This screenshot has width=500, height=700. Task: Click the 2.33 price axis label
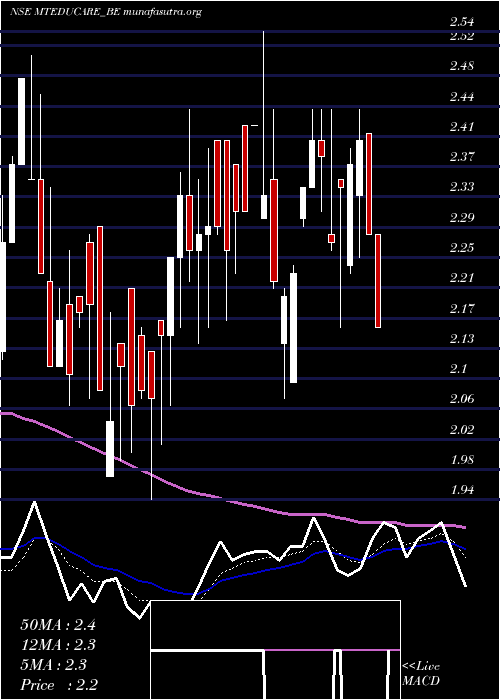click(x=462, y=187)
